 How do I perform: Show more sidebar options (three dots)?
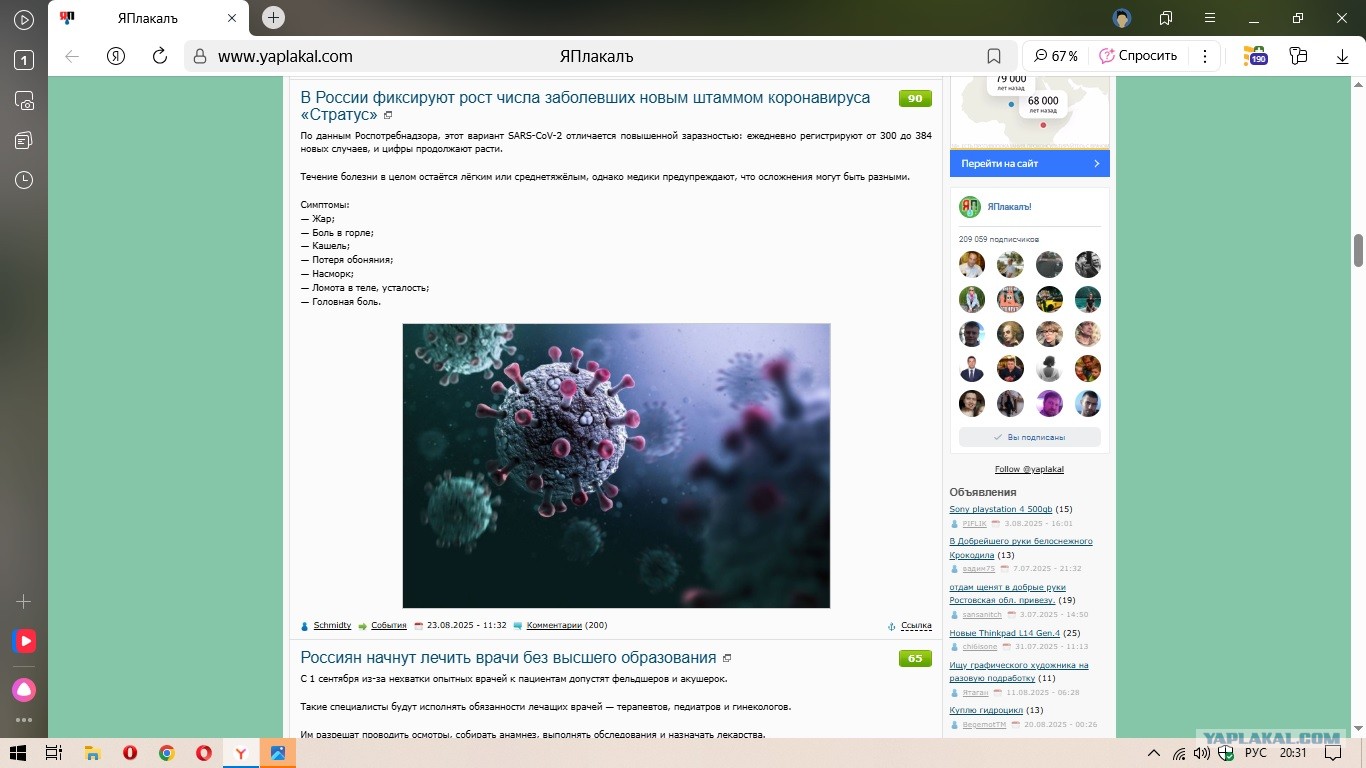[x=24, y=720]
